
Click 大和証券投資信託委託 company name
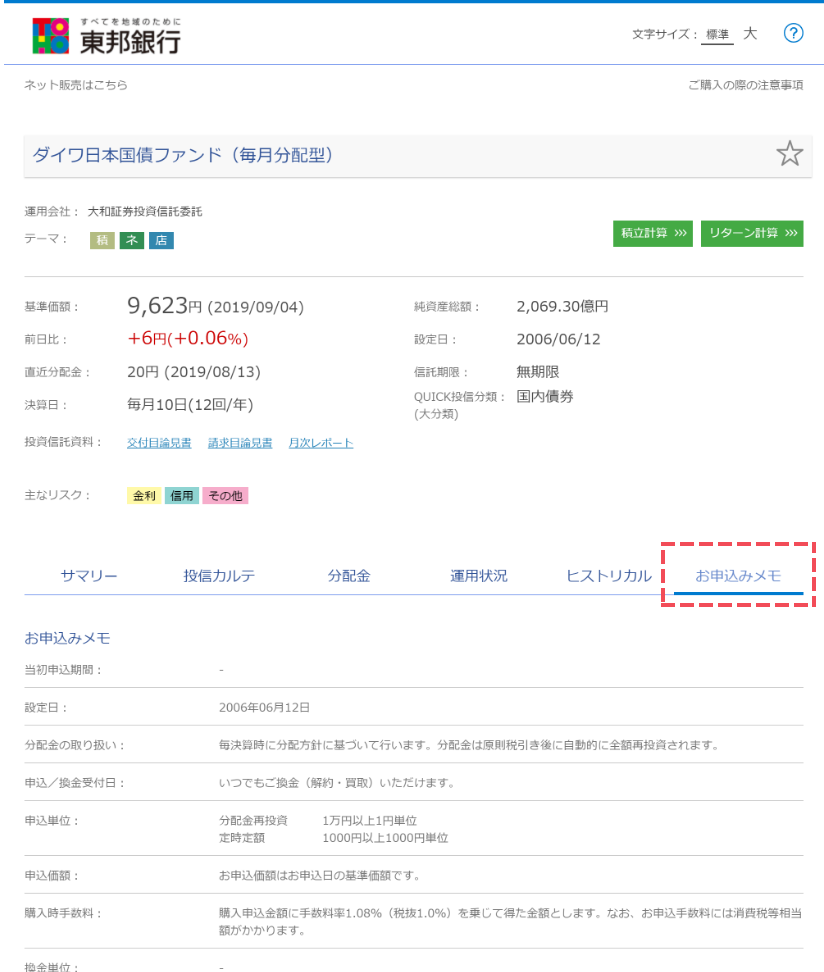145,212
